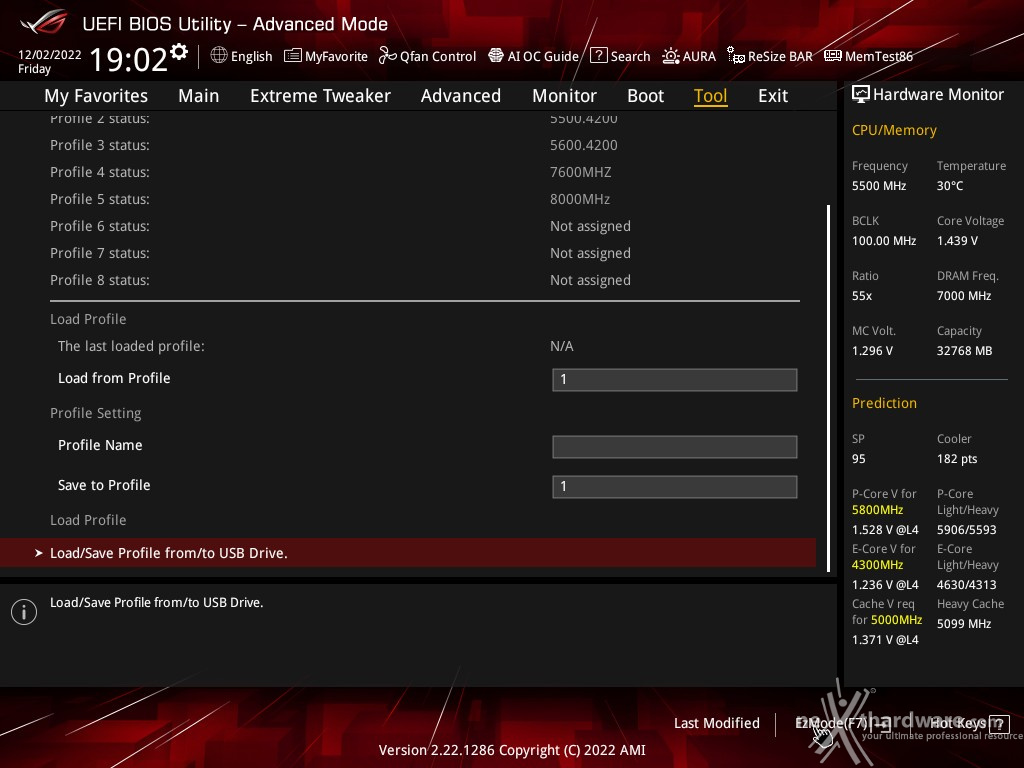The image size is (1024, 768).
Task: Select Profile 6 status label
Action: click(100, 226)
